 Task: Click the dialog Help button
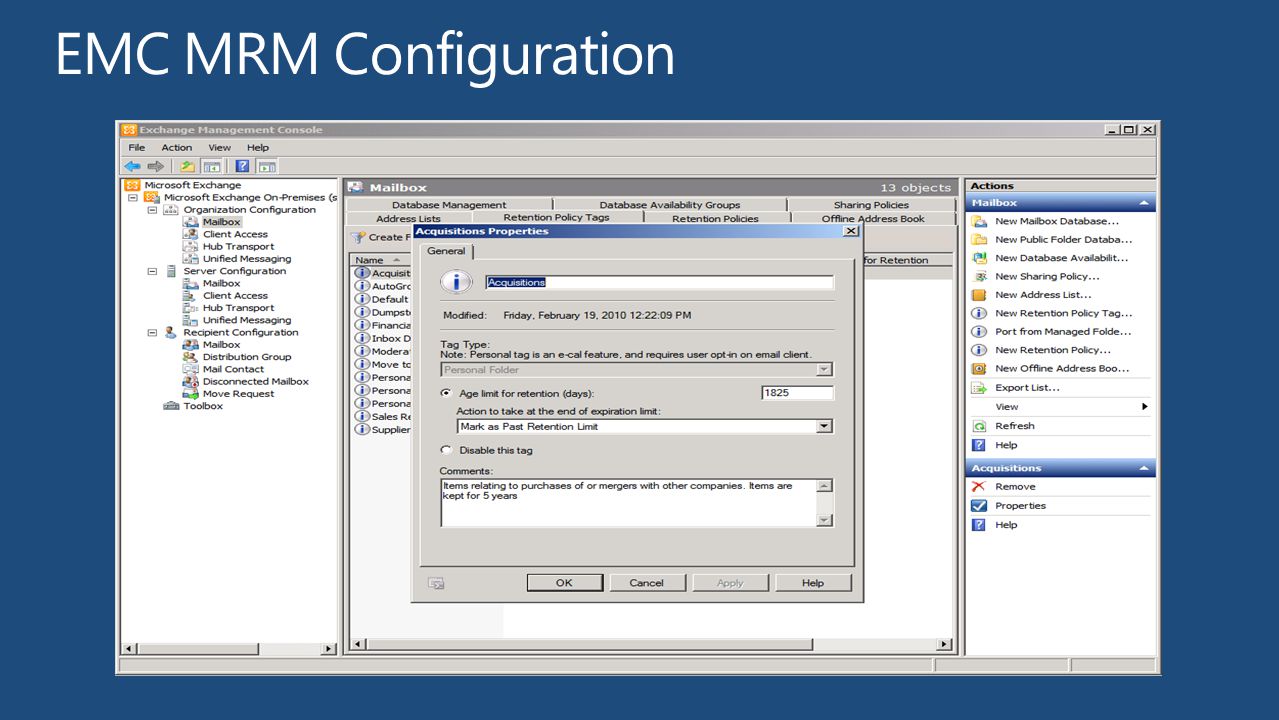click(x=813, y=583)
